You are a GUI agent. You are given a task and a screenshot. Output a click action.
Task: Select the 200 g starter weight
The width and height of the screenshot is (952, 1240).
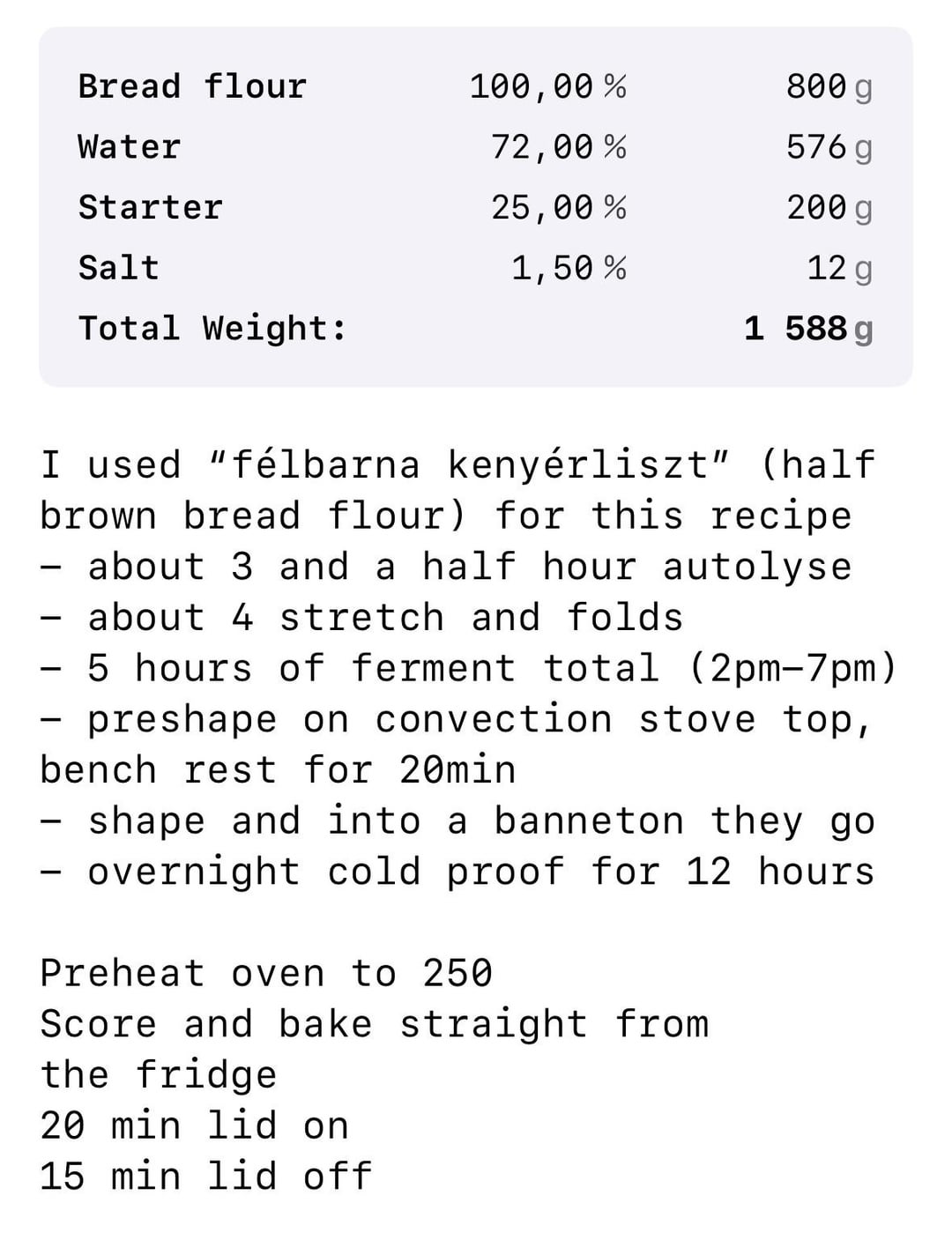click(828, 208)
